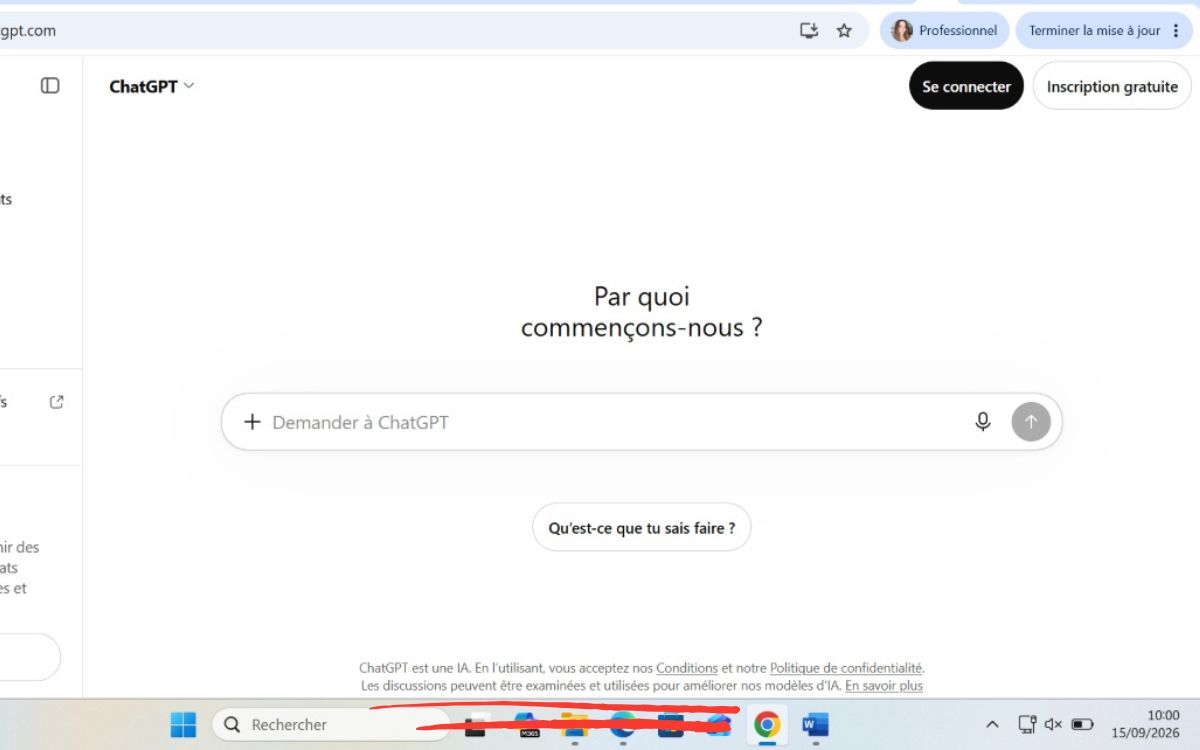Launch Microsoft Edge from the taskbar
Viewport: 1200px width, 750px height.
623,724
